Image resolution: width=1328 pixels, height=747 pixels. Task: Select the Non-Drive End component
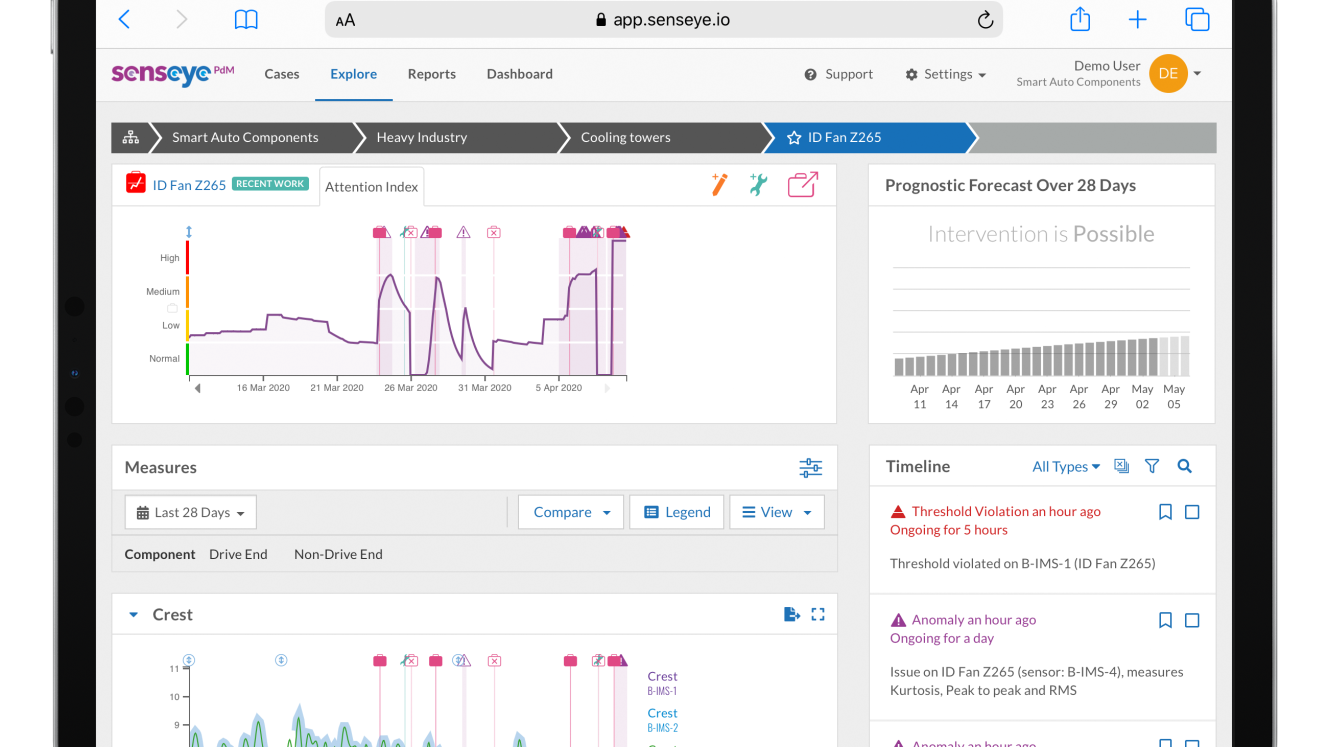click(338, 554)
